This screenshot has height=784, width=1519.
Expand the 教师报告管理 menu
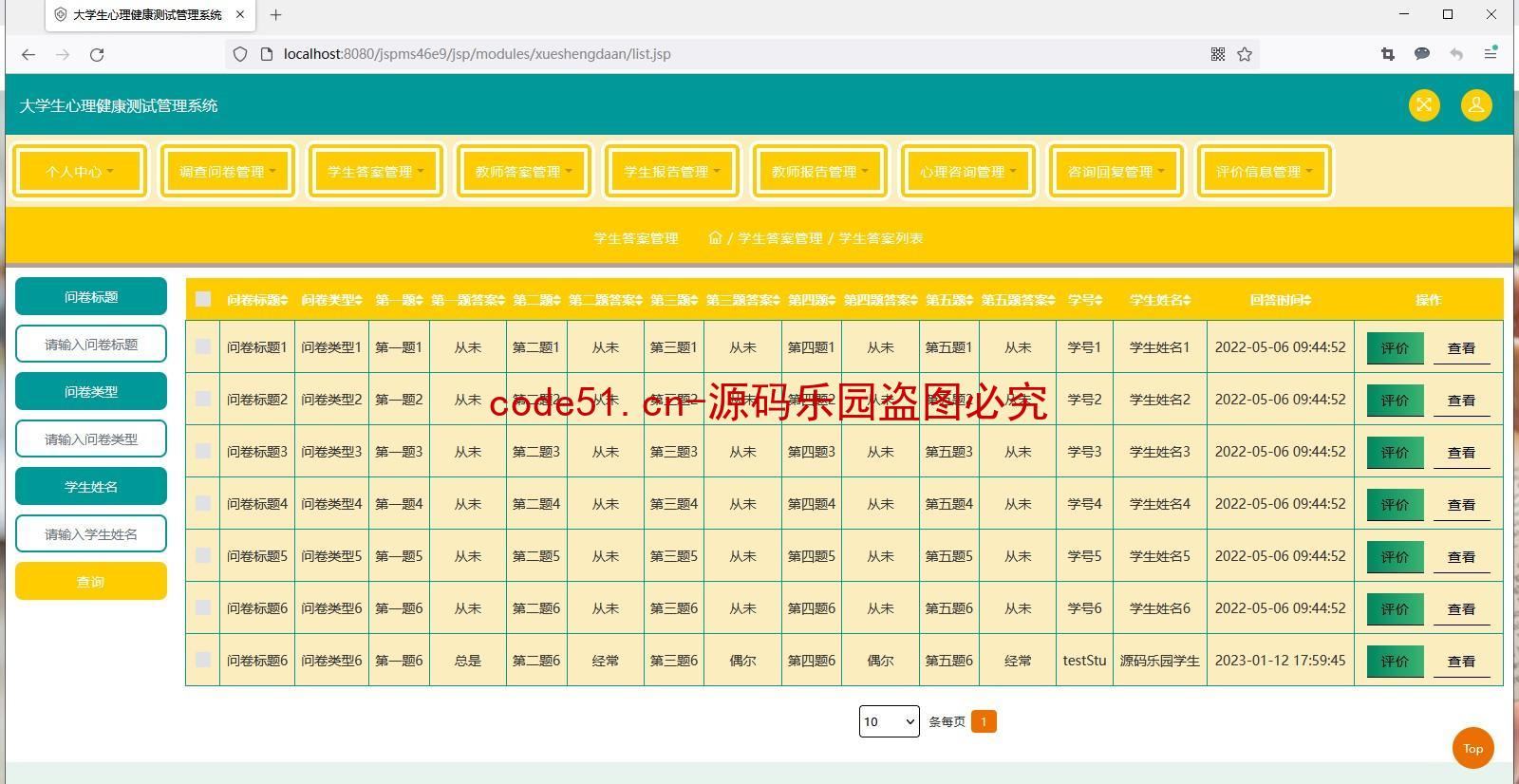click(x=820, y=171)
